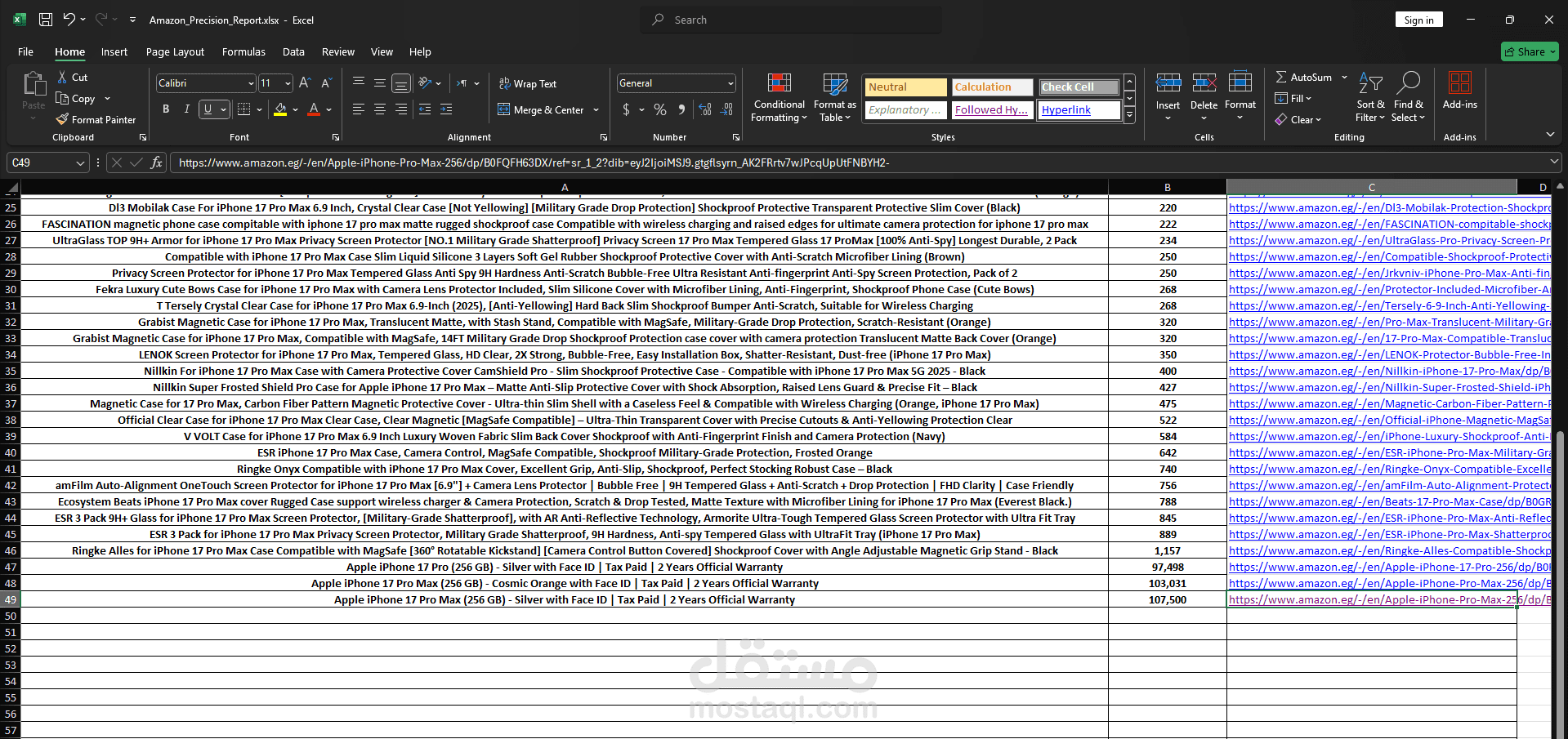Decrease the cell indent

click(x=425, y=109)
